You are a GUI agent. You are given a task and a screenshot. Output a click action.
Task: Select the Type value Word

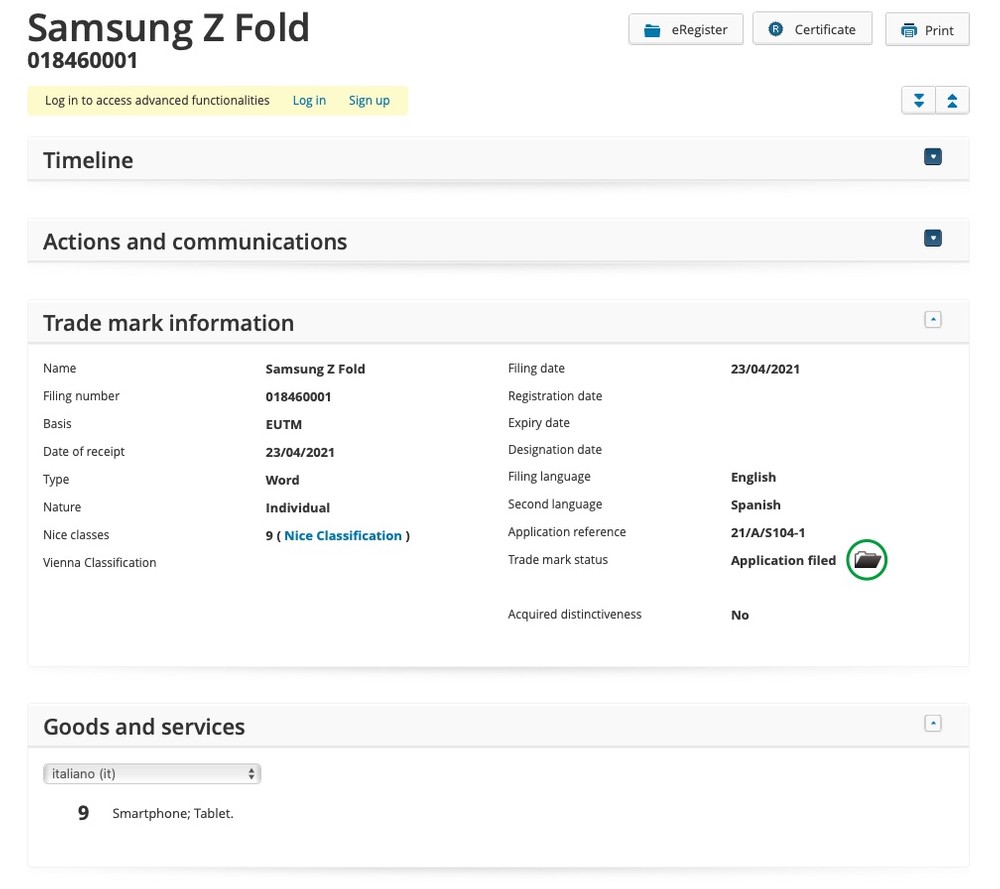(283, 480)
